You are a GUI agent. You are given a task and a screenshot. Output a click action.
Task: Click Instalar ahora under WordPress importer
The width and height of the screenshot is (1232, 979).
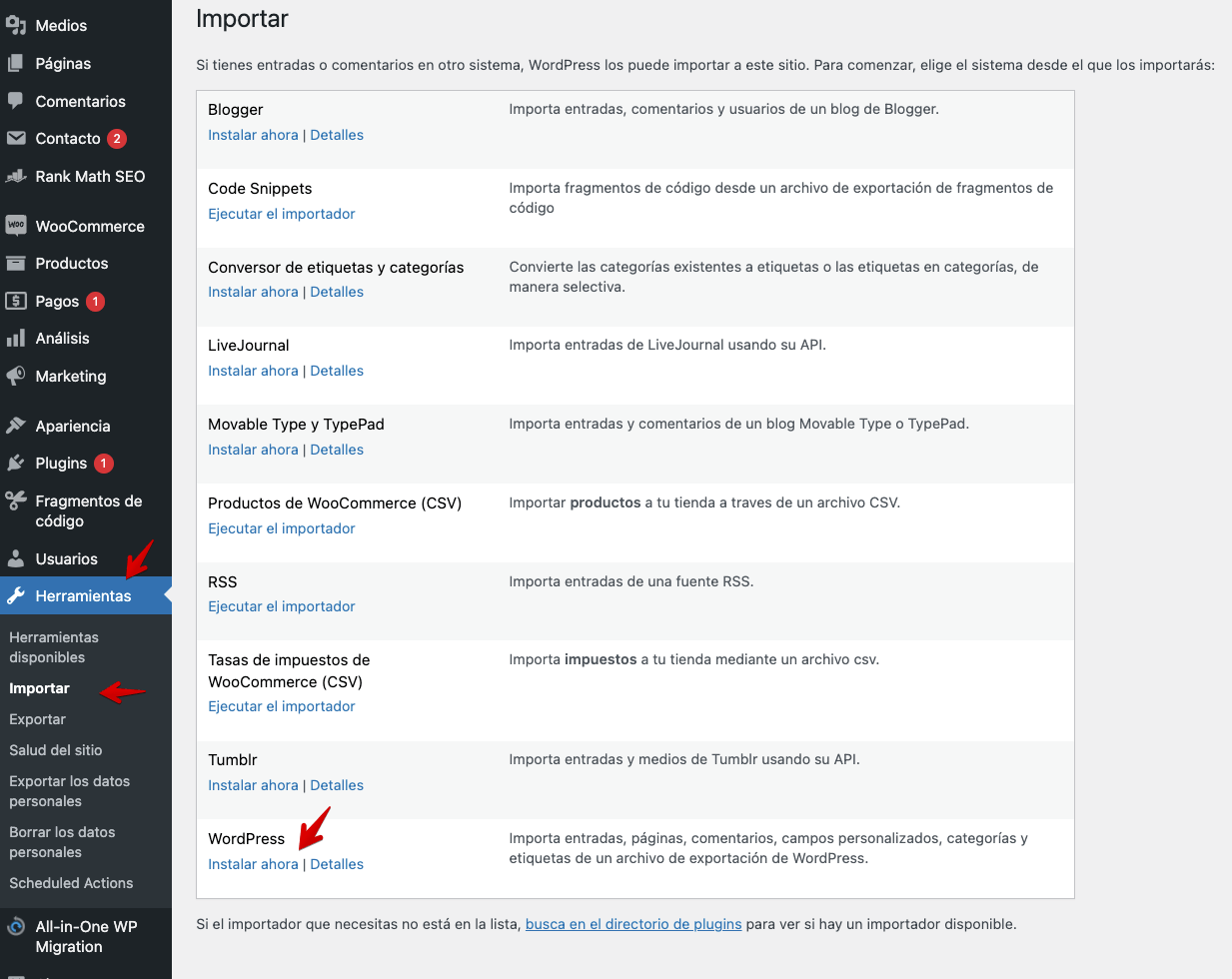253,864
